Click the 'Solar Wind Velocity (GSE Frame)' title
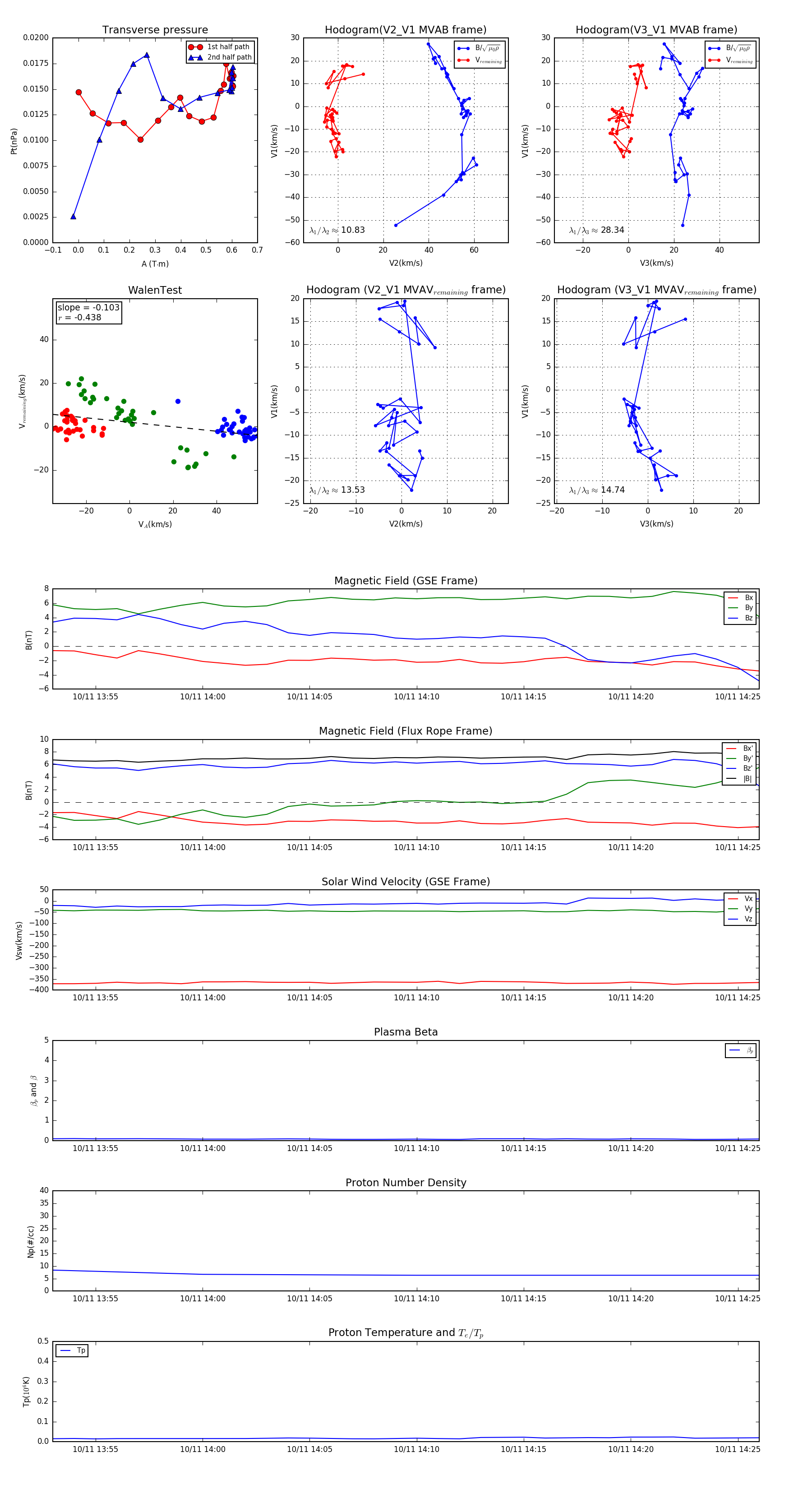This screenshot has height=1489, width=812. pyautogui.click(x=406, y=882)
